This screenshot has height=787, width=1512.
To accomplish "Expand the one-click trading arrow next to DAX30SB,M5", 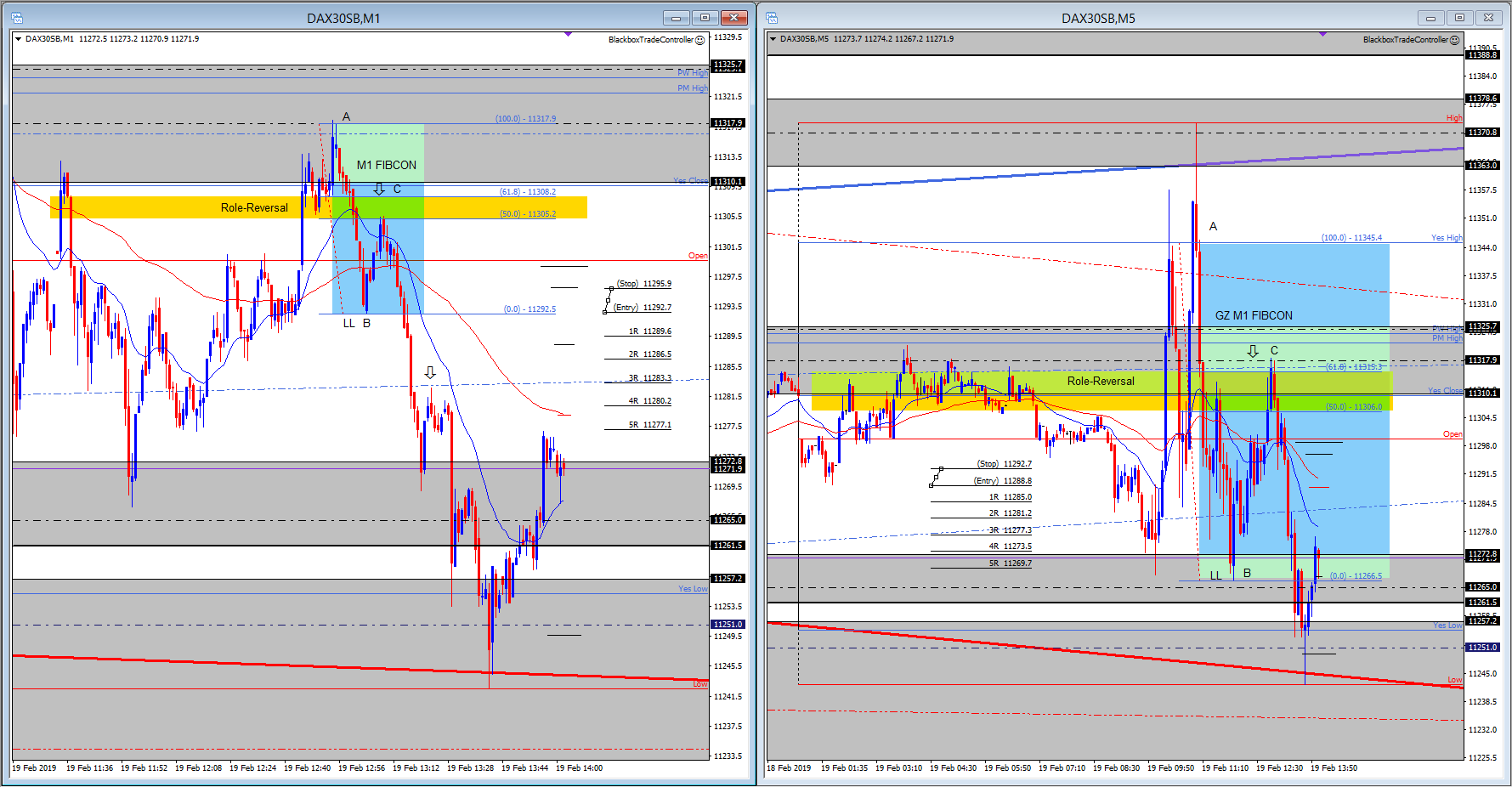I will (x=773, y=39).
